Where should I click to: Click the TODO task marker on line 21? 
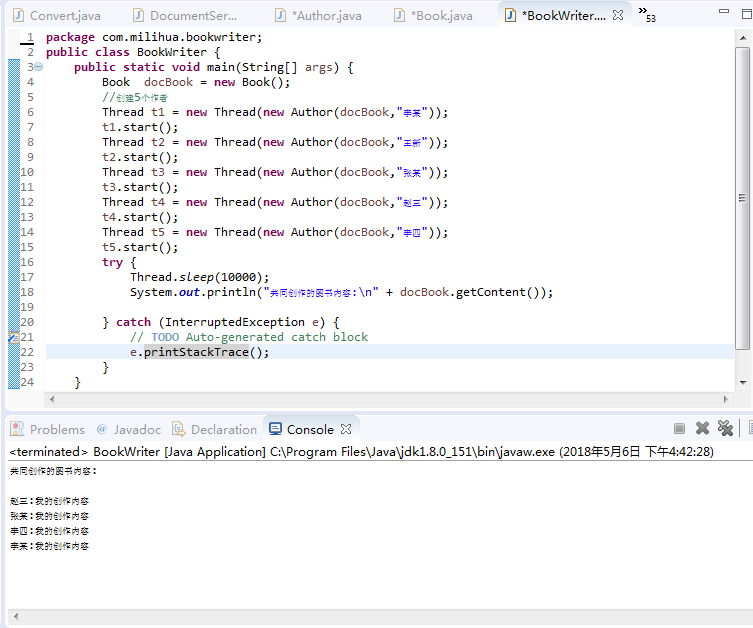click(x=13, y=337)
